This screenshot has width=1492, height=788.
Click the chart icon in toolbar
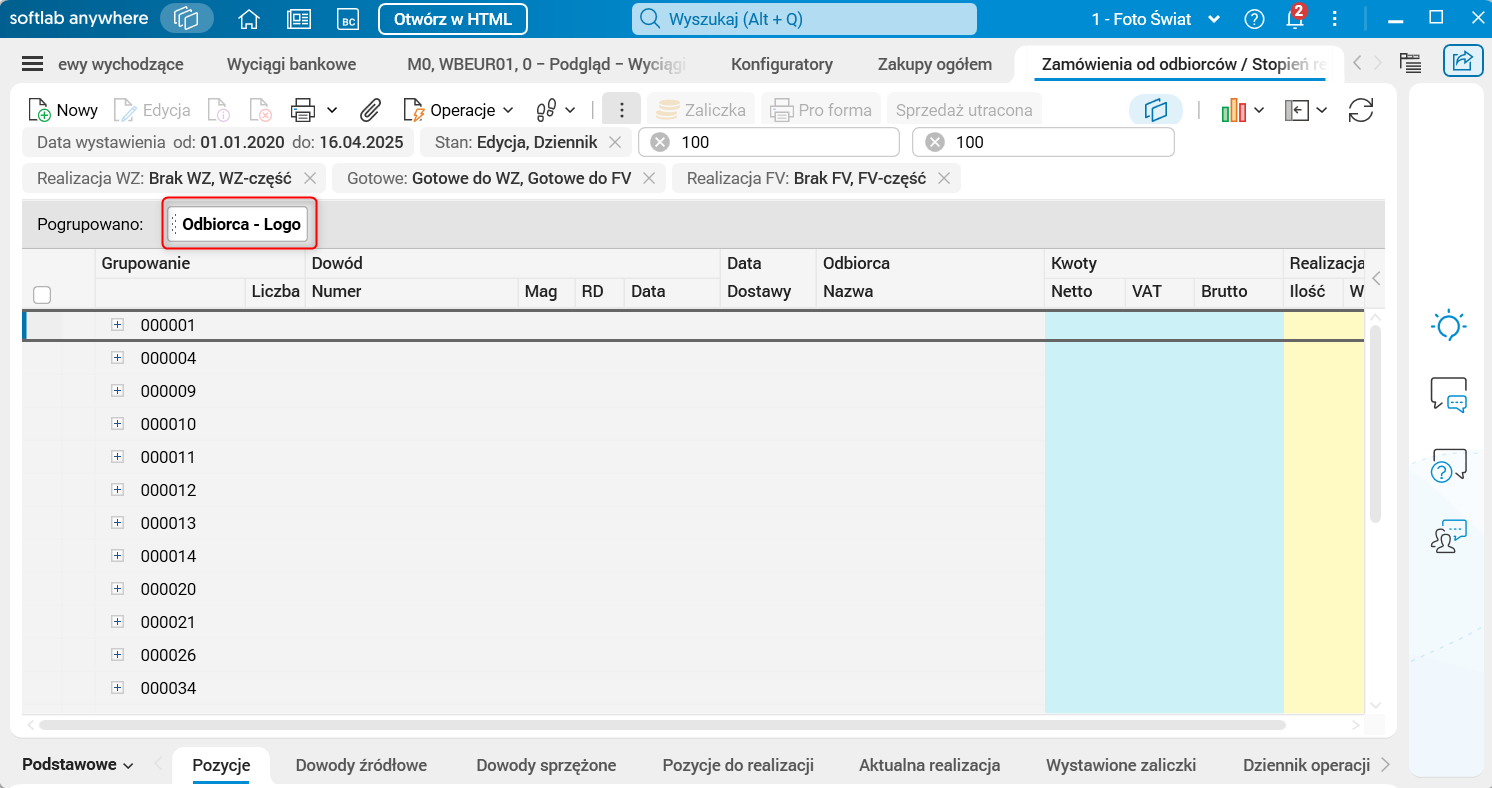click(x=1234, y=110)
